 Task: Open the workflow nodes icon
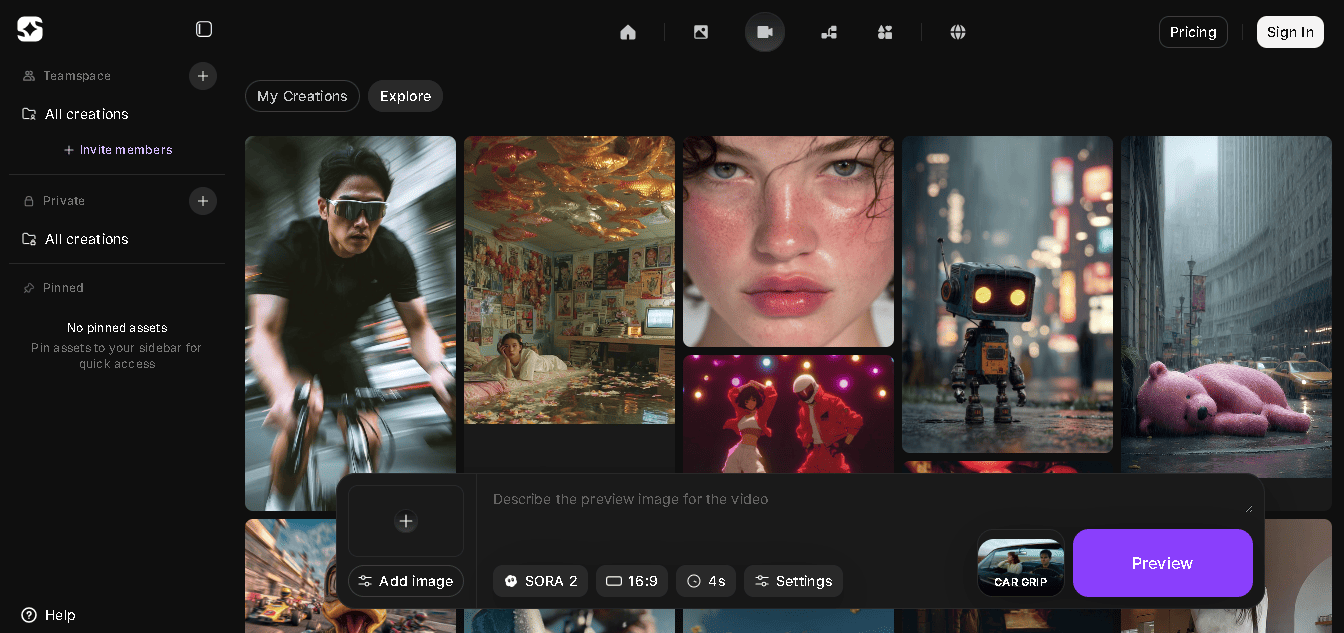click(x=829, y=32)
